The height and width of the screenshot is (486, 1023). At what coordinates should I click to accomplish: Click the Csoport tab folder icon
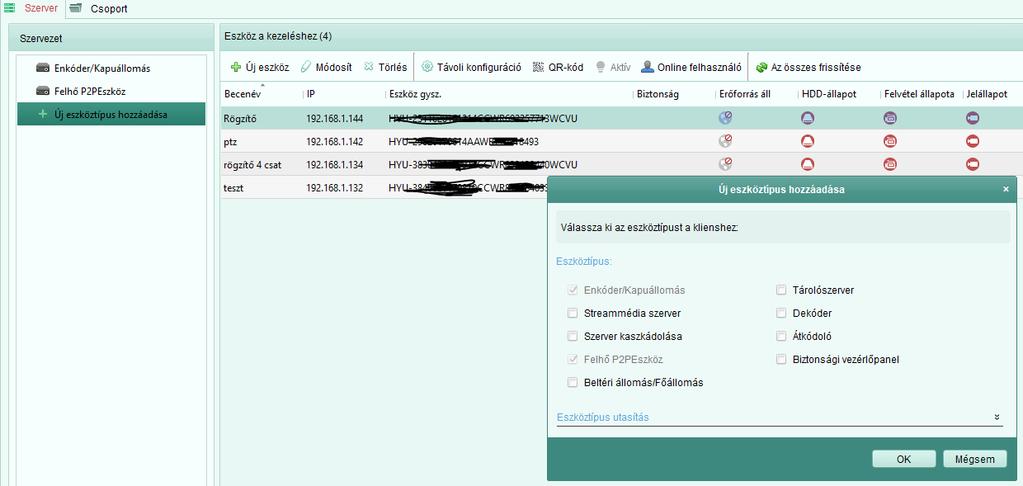pos(76,8)
